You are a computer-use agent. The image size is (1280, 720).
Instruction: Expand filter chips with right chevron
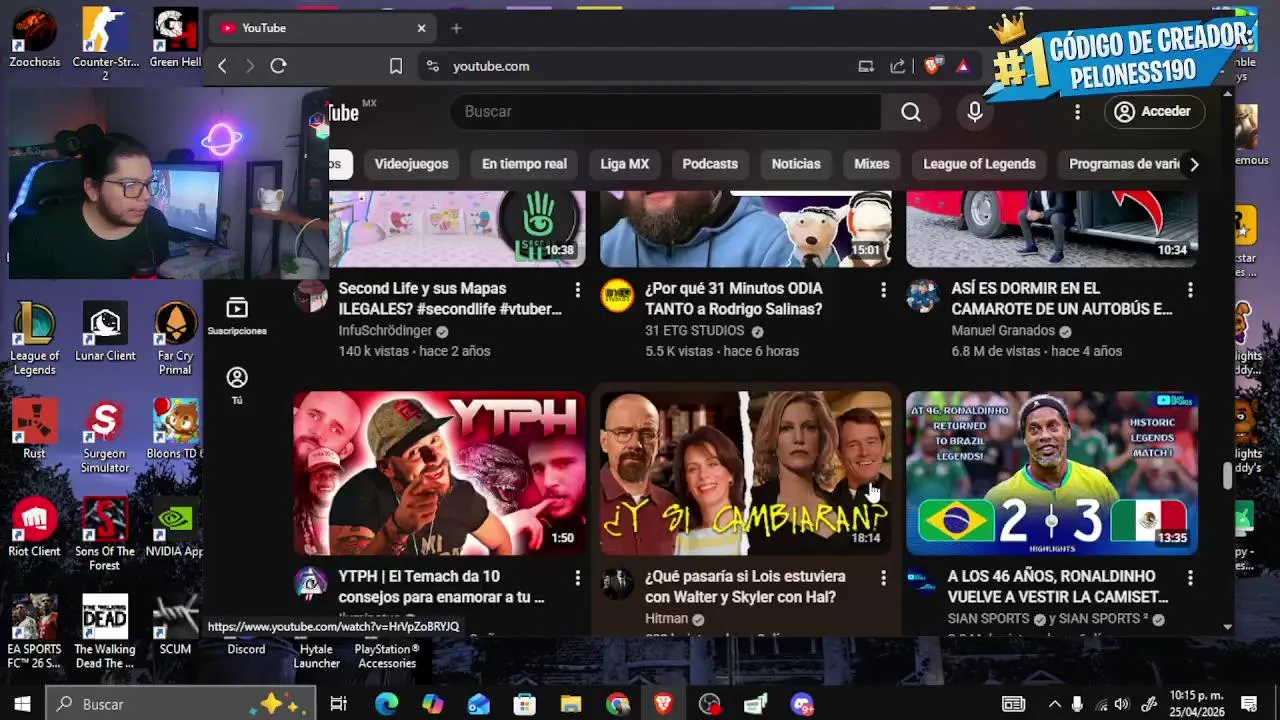point(1193,164)
